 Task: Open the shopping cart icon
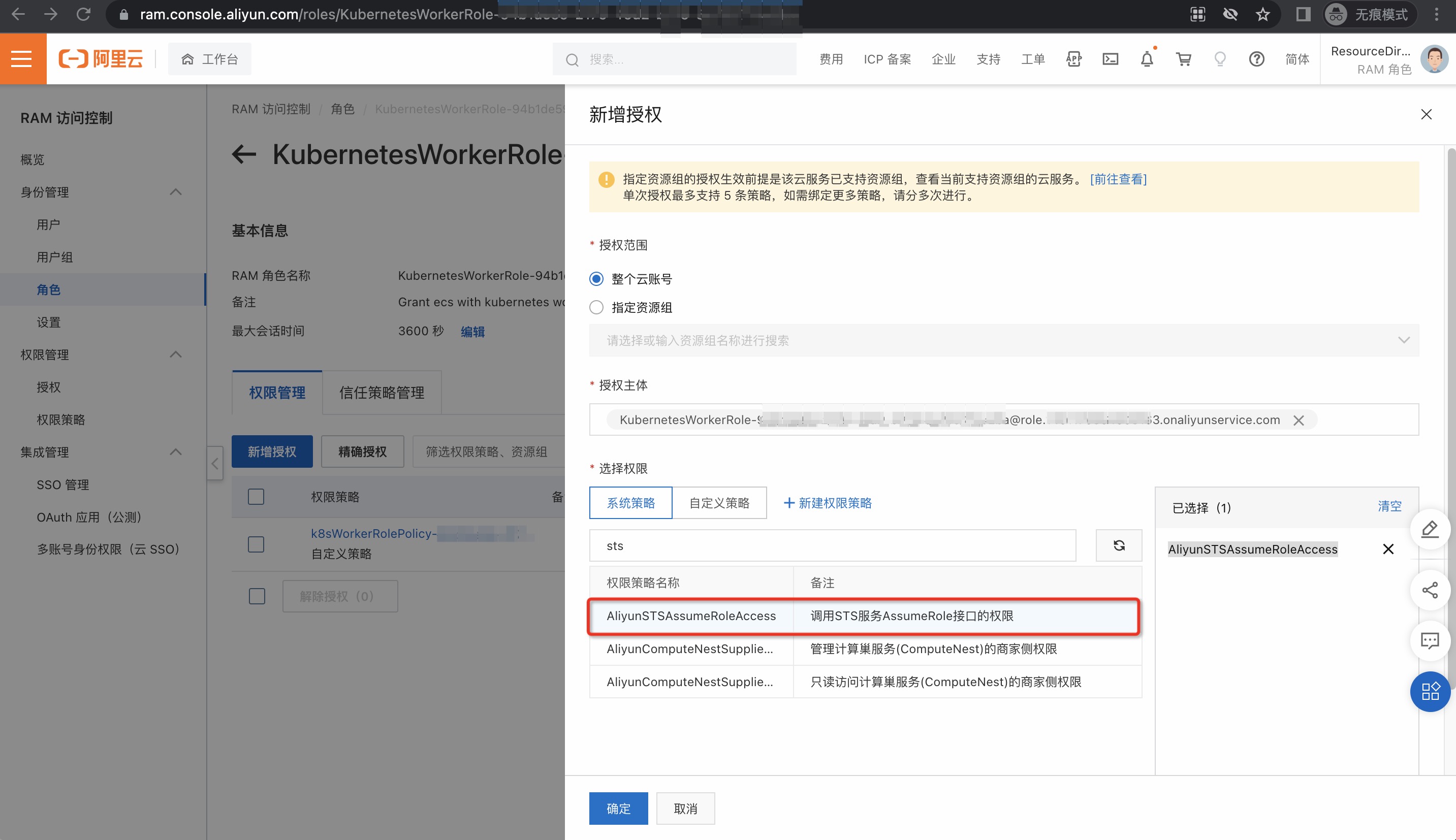(x=1184, y=59)
